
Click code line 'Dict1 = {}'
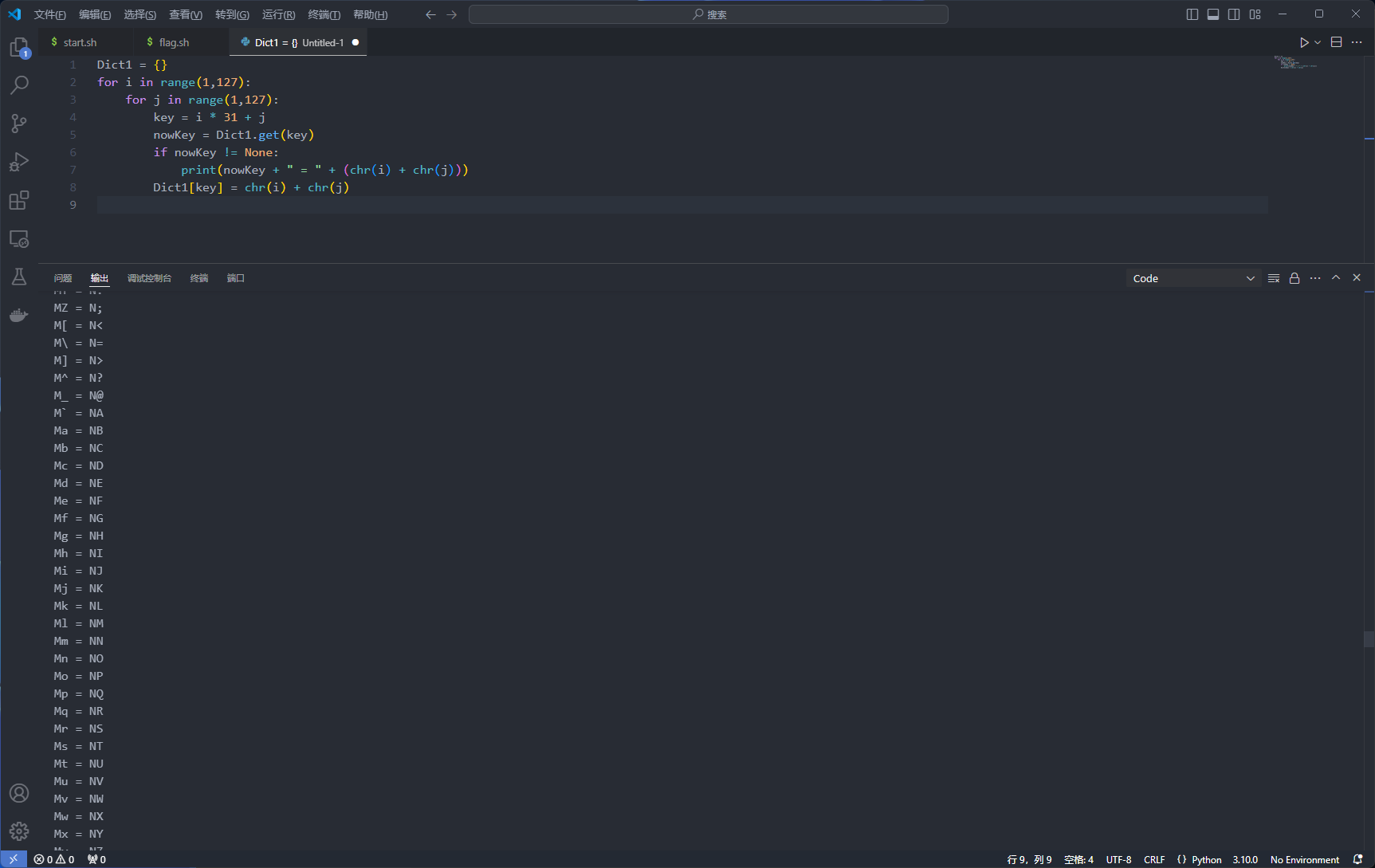pos(132,65)
